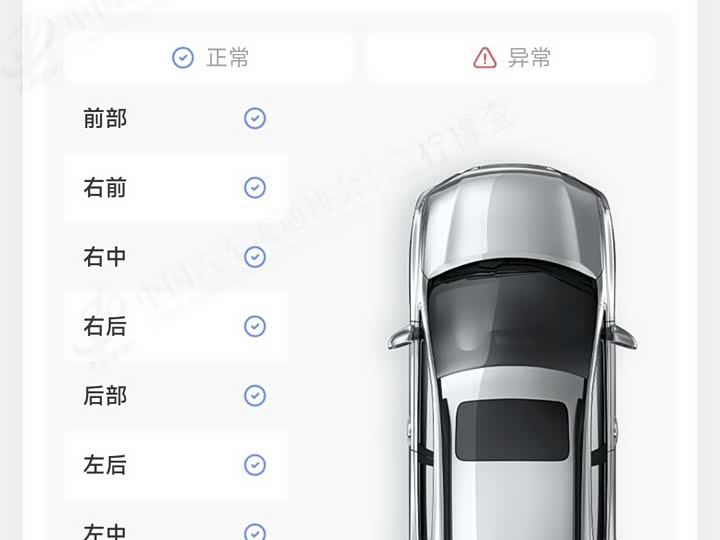Toggle the 右中 check status icon

pos(255,257)
